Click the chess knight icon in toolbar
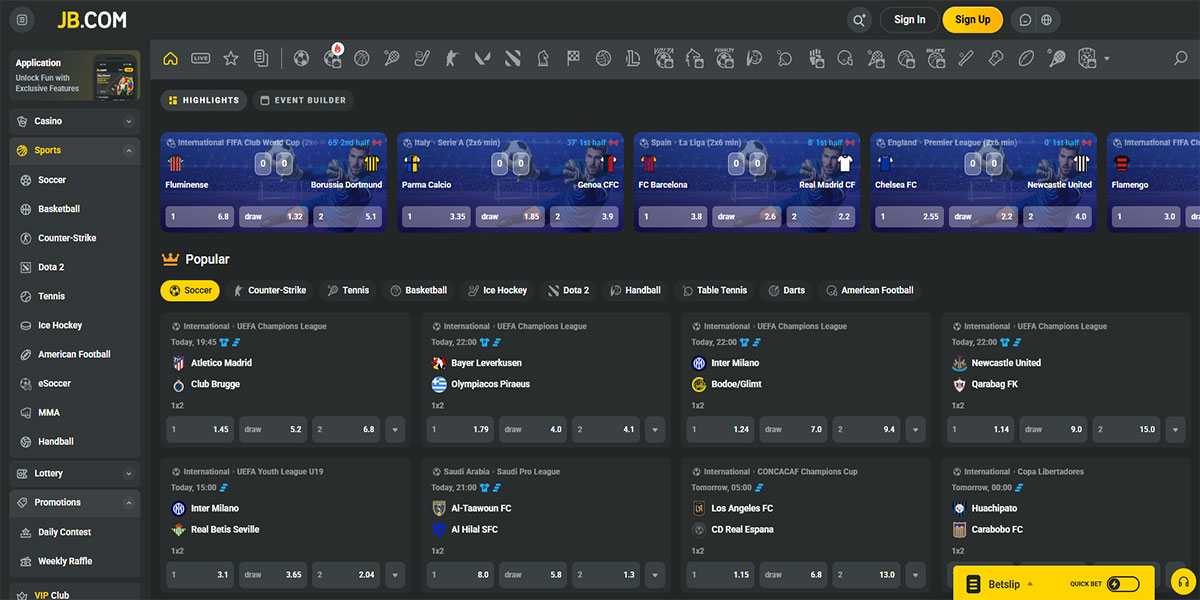Image resolution: width=1200 pixels, height=600 pixels. [543, 59]
